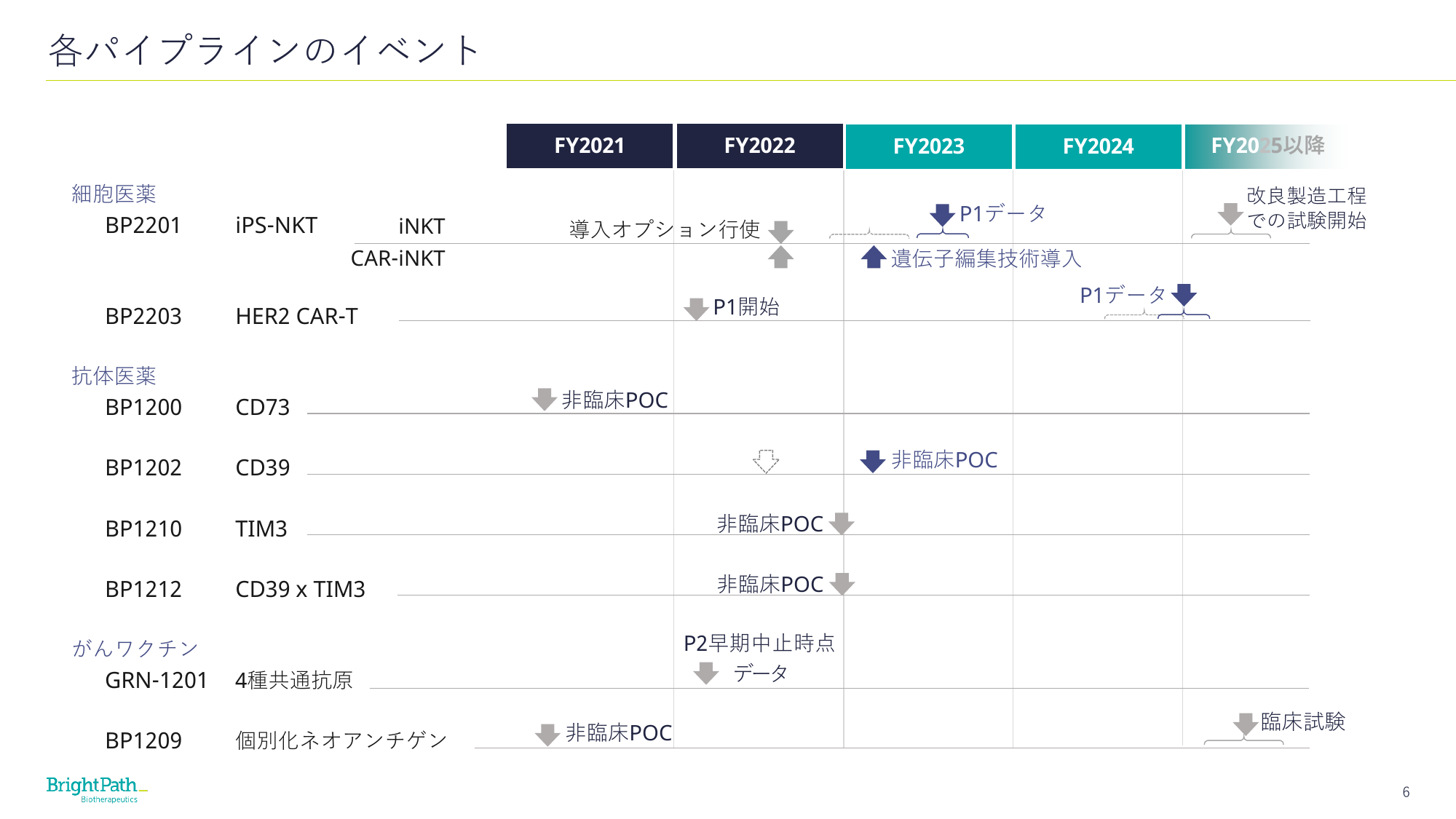Click the blue arrow beside 遺伝子編集技術導入
This screenshot has height=819, width=1456.
tap(874, 257)
